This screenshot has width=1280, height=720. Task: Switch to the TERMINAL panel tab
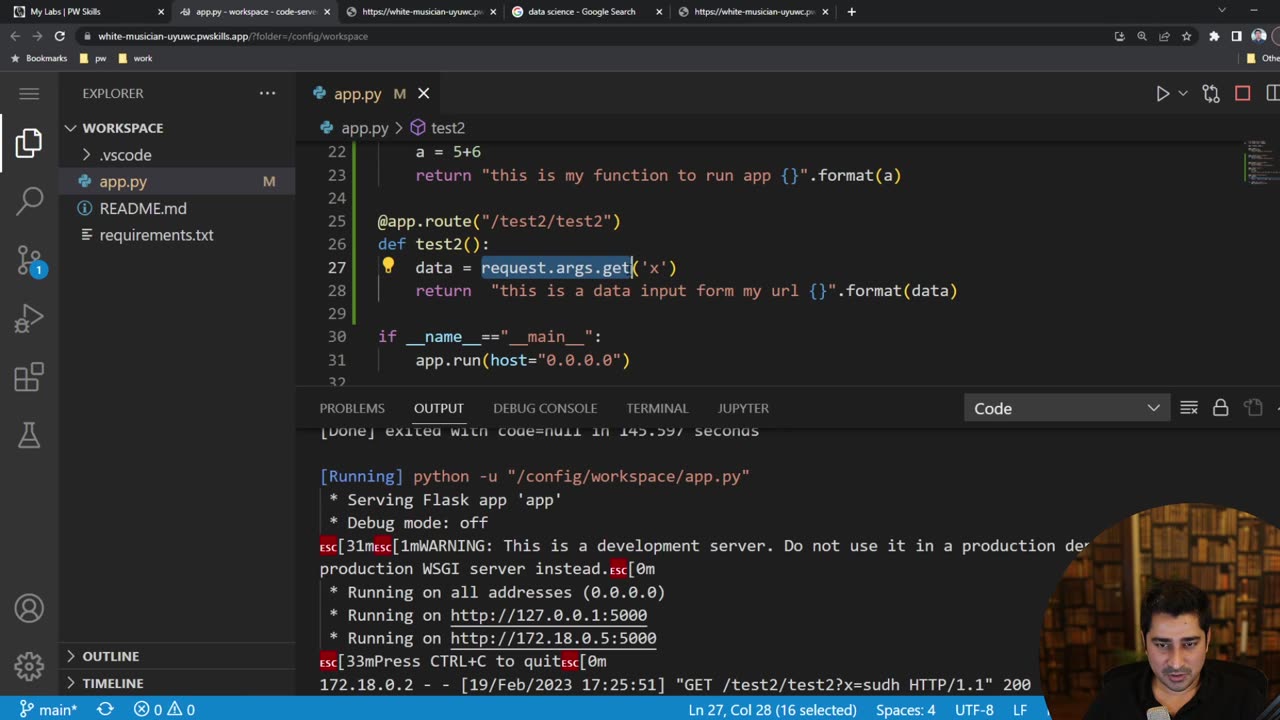pyautogui.click(x=657, y=408)
